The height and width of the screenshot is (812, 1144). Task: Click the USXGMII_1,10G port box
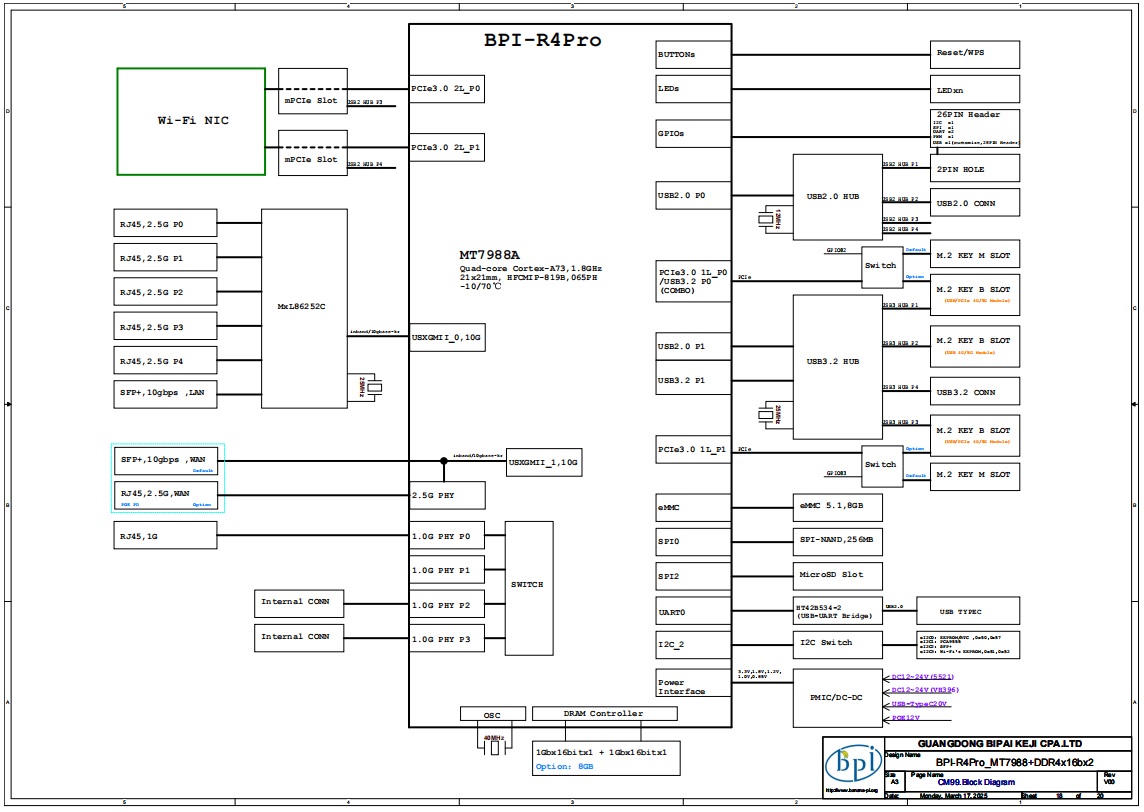click(544, 463)
